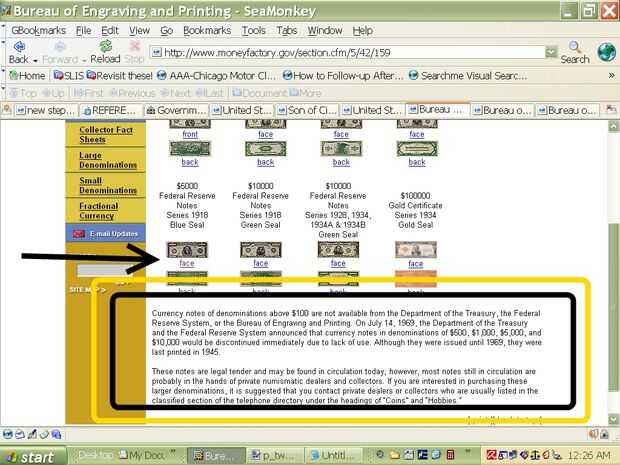620x465 pixels.
Task: Expand the URL bar history dropdown
Action: tap(551, 52)
